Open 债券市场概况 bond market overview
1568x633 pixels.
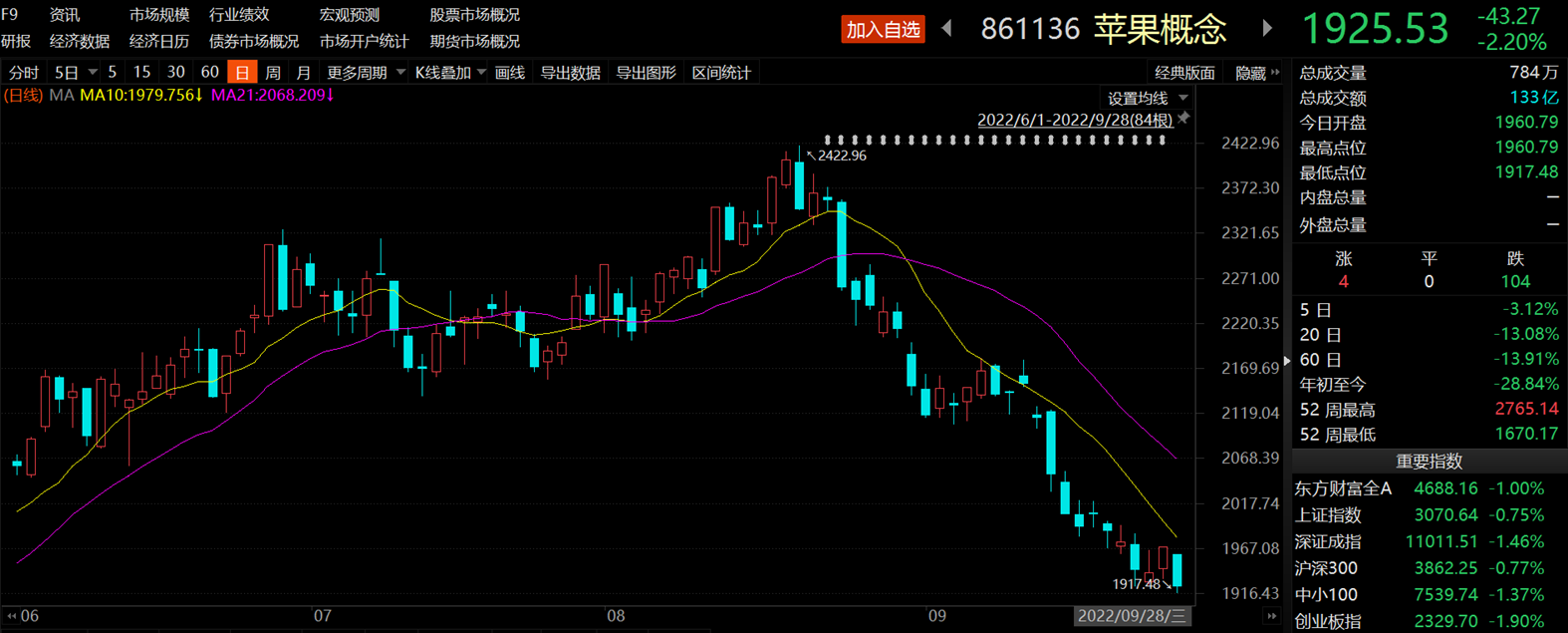pyautogui.click(x=254, y=41)
